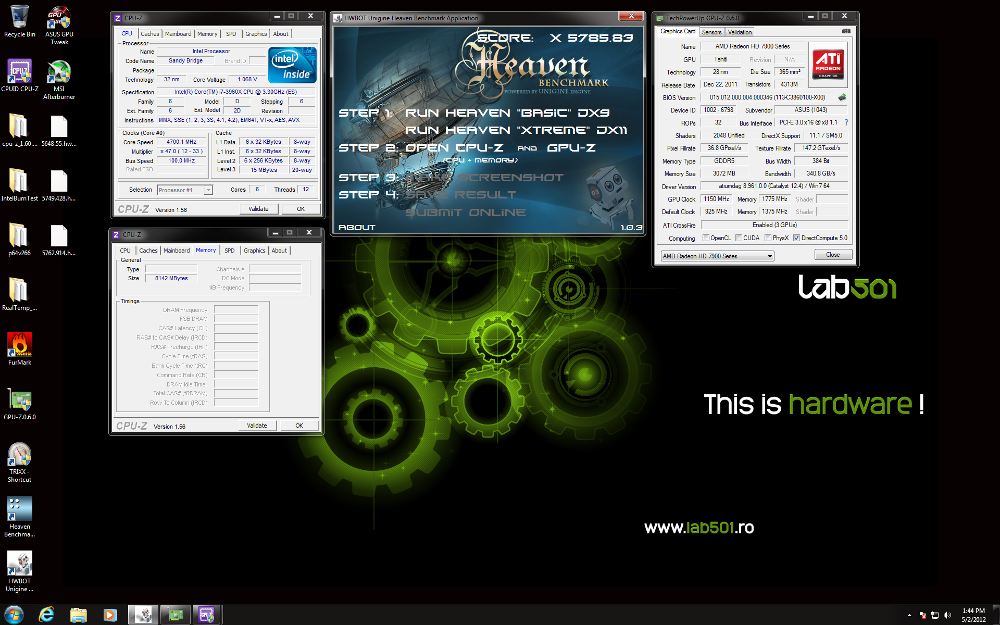Open the Processor #1 selection dropdown
The height and width of the screenshot is (625, 1000).
pos(184,190)
